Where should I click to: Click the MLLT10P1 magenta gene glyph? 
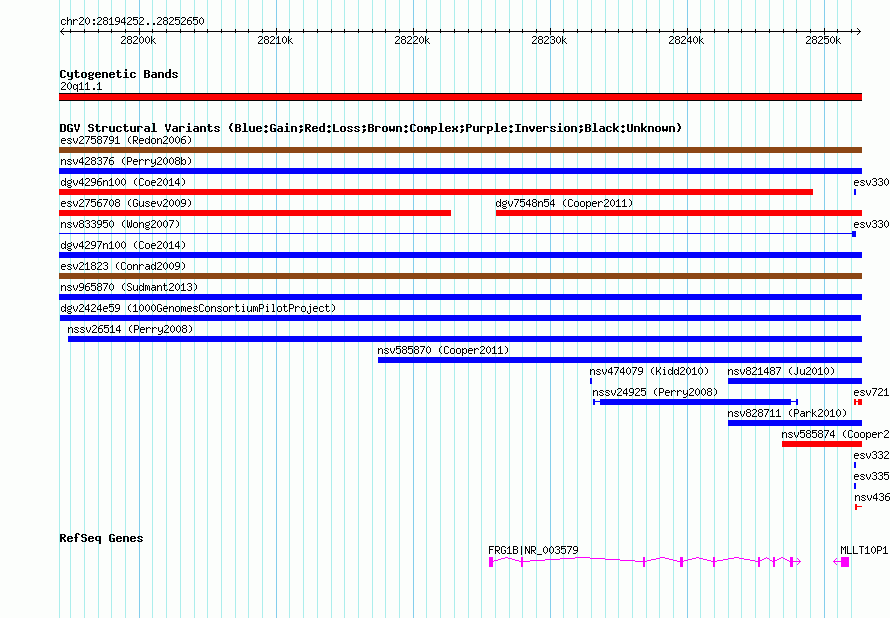(841, 562)
